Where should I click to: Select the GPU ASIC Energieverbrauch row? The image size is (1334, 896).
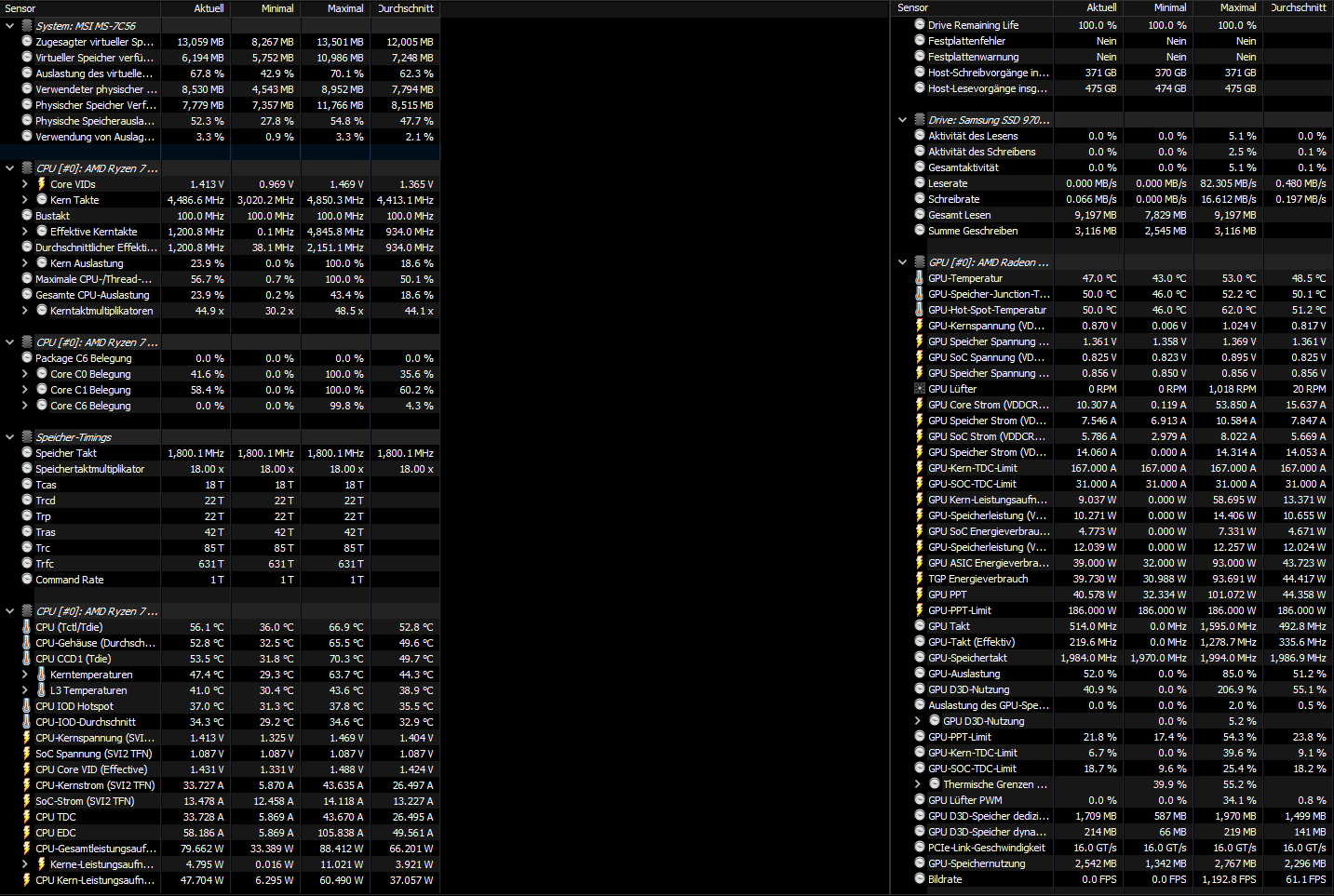1113,563
